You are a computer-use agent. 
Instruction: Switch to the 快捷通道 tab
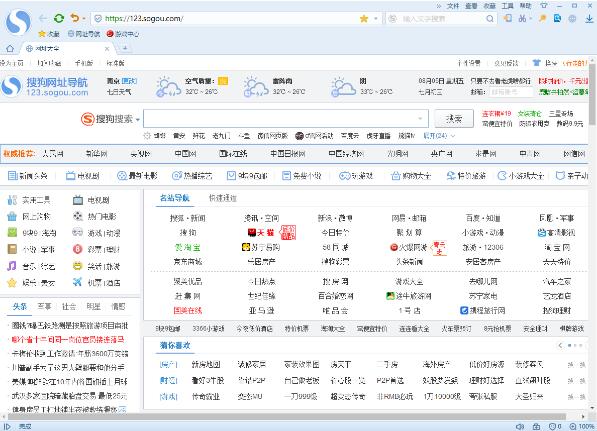(x=223, y=198)
